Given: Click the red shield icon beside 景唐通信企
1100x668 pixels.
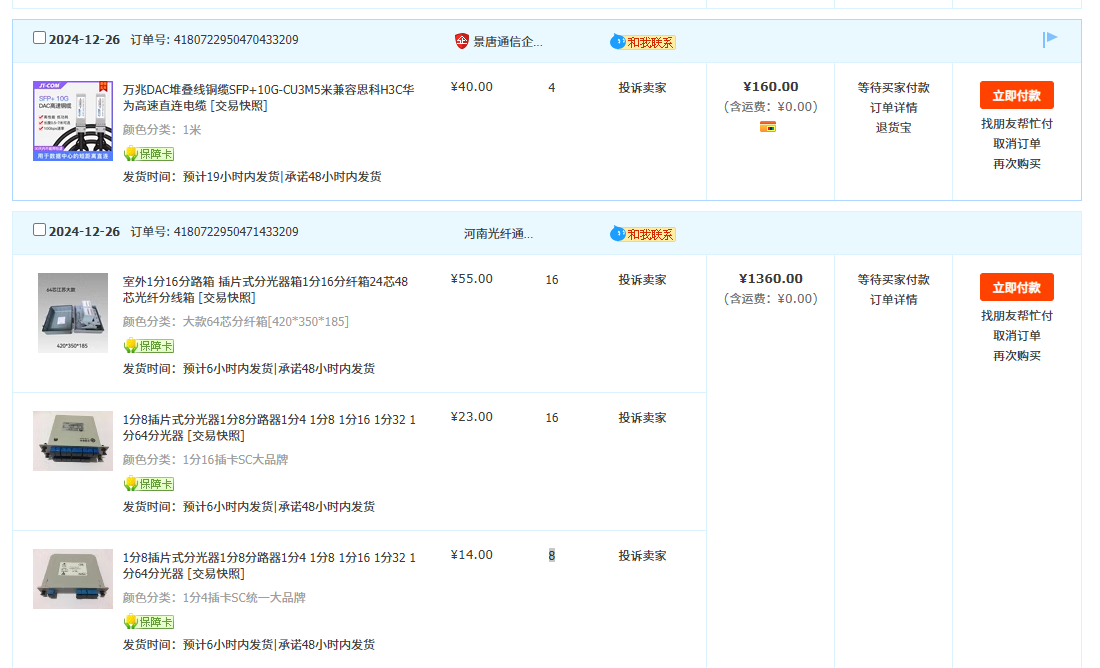Looking at the screenshot, I should [x=461, y=41].
